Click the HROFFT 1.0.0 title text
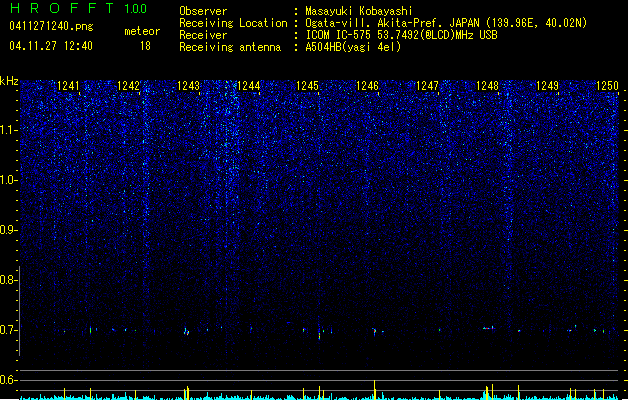629x400 pixels. pos(78,8)
